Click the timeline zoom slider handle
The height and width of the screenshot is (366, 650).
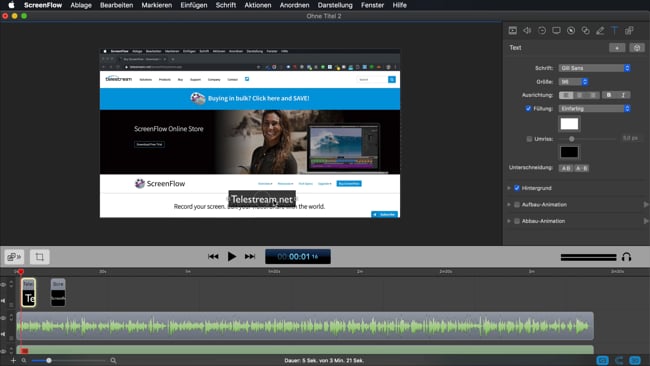pos(49,360)
